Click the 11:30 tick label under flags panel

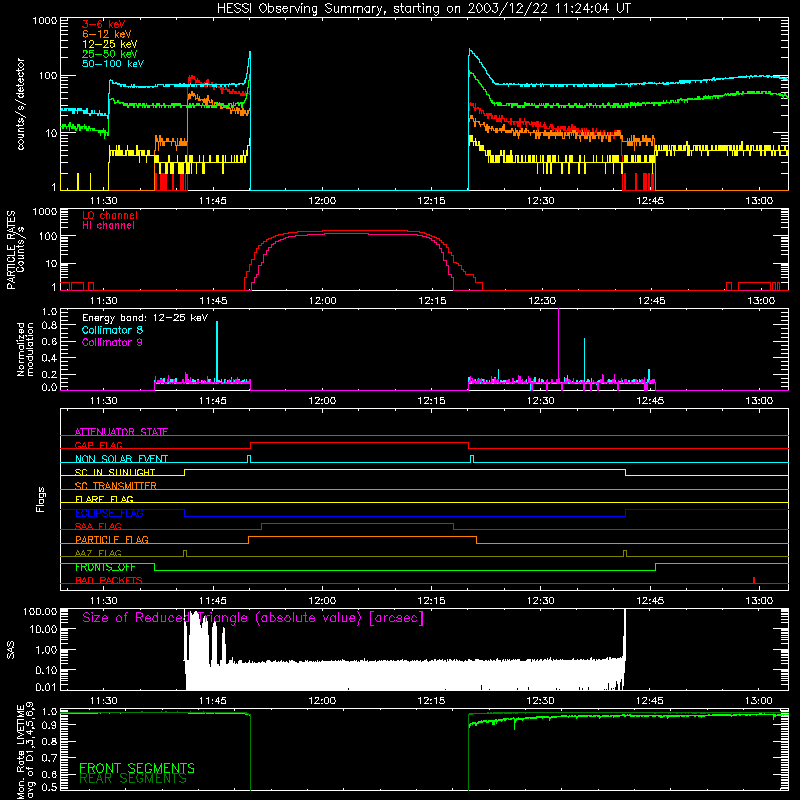(104, 601)
